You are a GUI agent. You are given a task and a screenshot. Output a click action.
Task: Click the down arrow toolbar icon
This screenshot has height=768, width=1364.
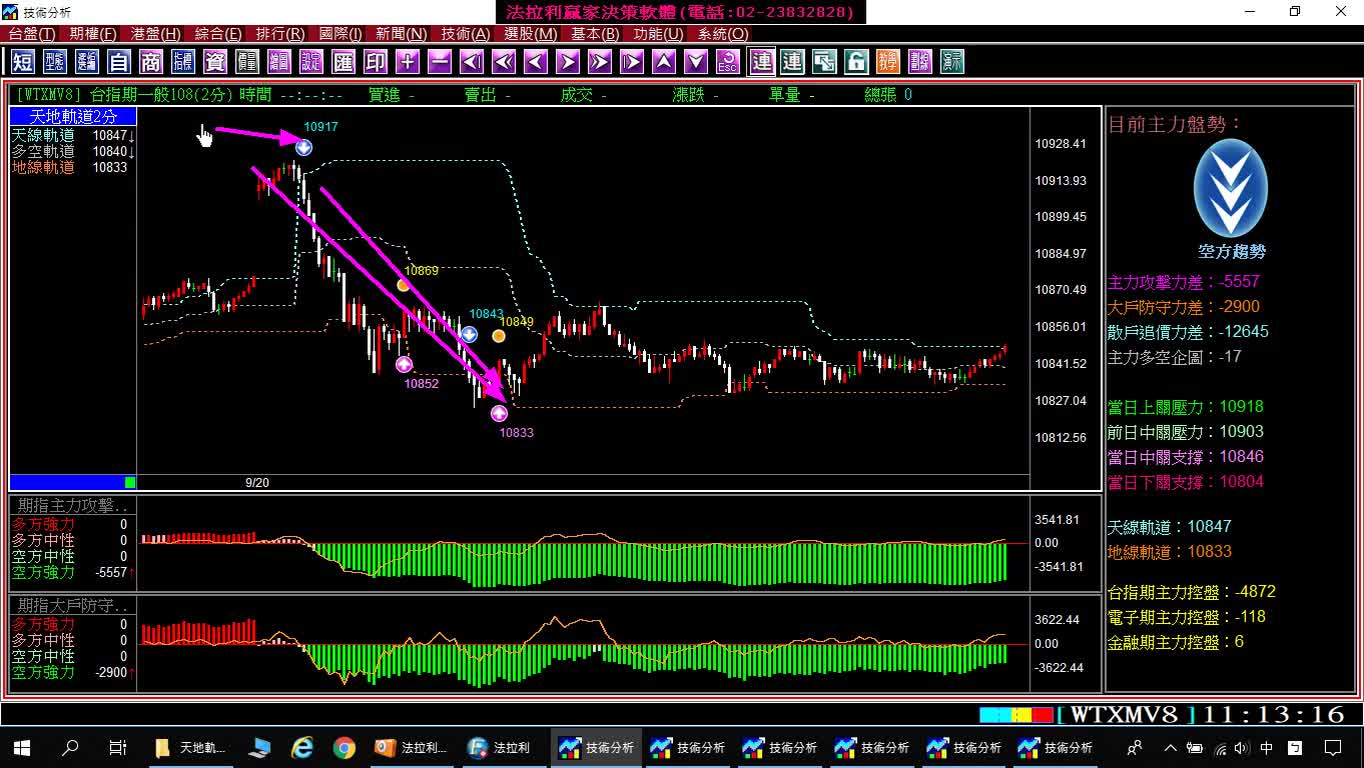[x=695, y=62]
